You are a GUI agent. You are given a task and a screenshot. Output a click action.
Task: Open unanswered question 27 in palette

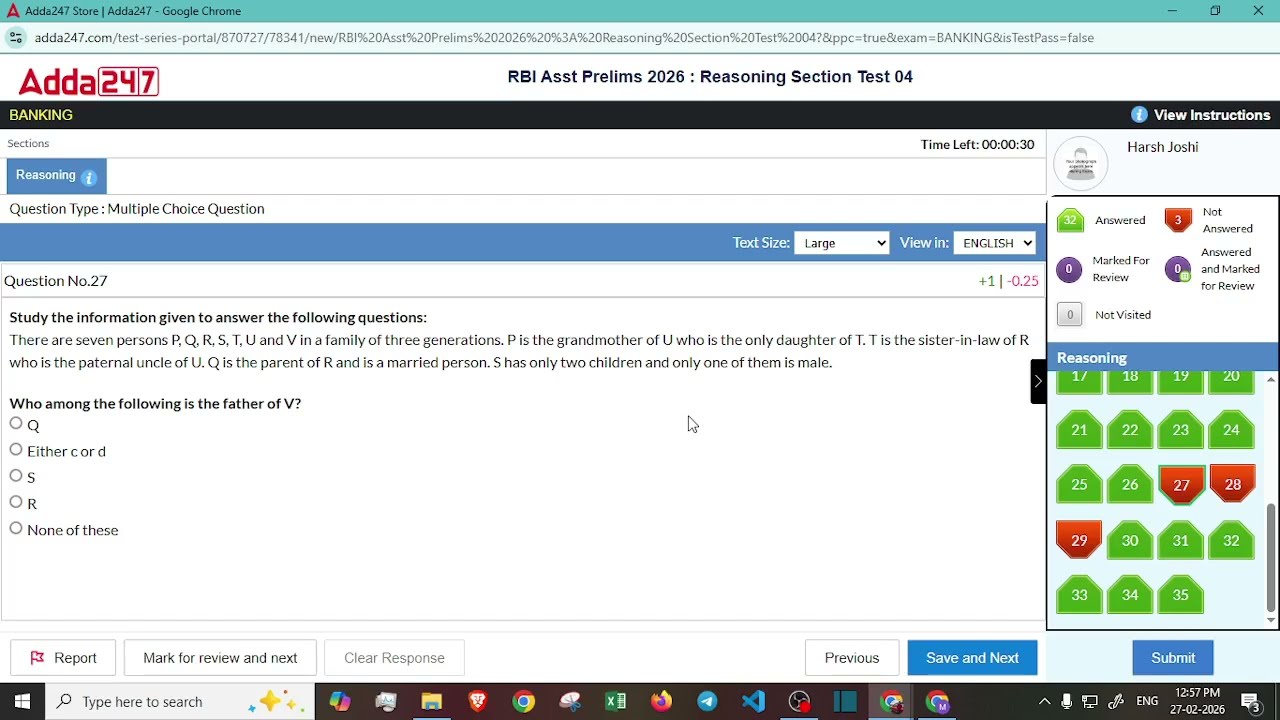(1181, 485)
